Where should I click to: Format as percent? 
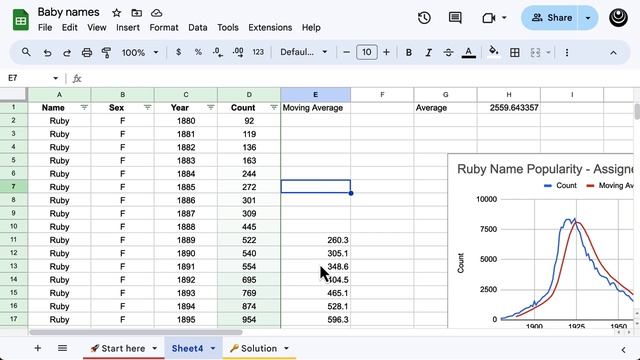pos(198,52)
